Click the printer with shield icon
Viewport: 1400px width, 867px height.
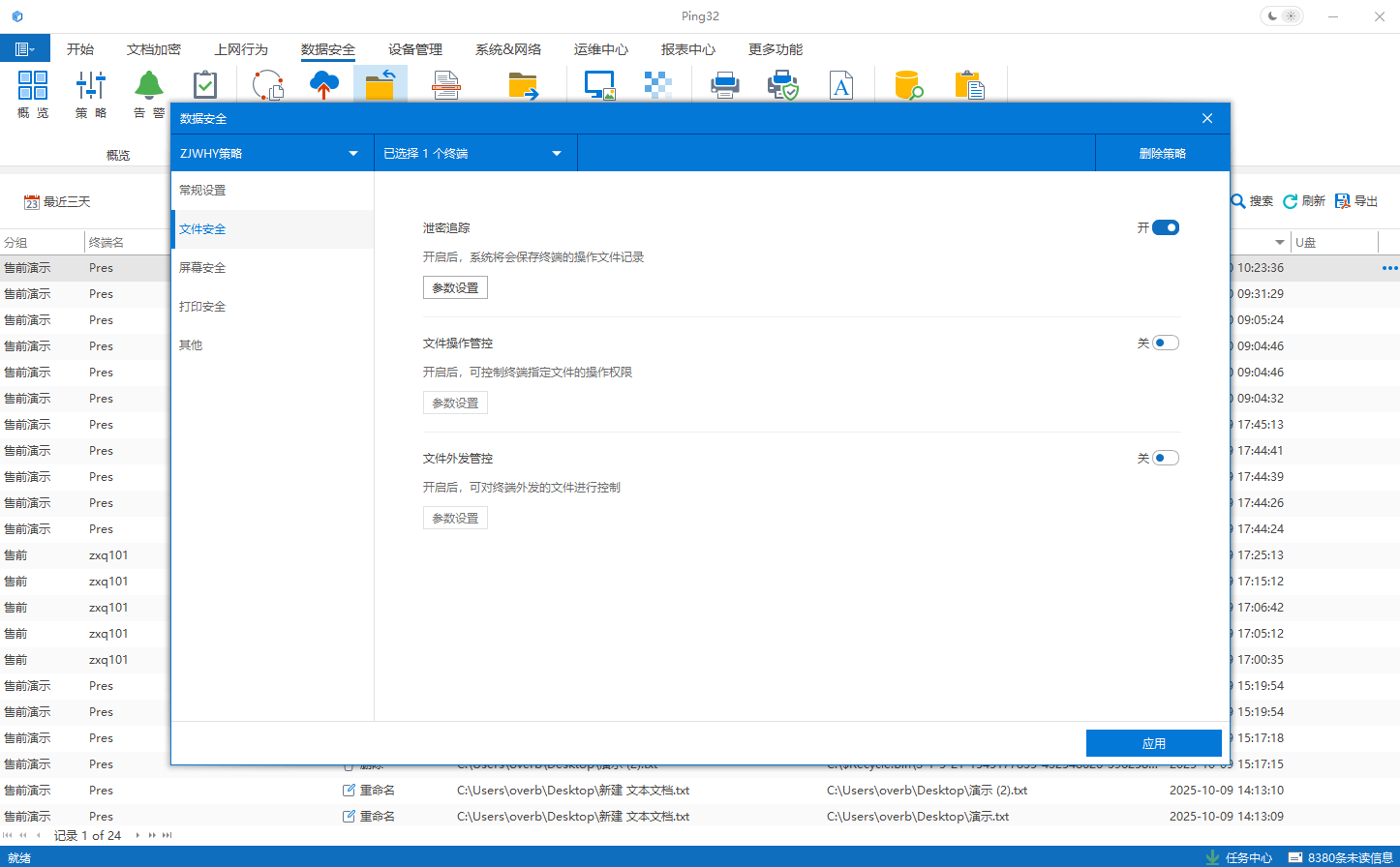tap(782, 86)
